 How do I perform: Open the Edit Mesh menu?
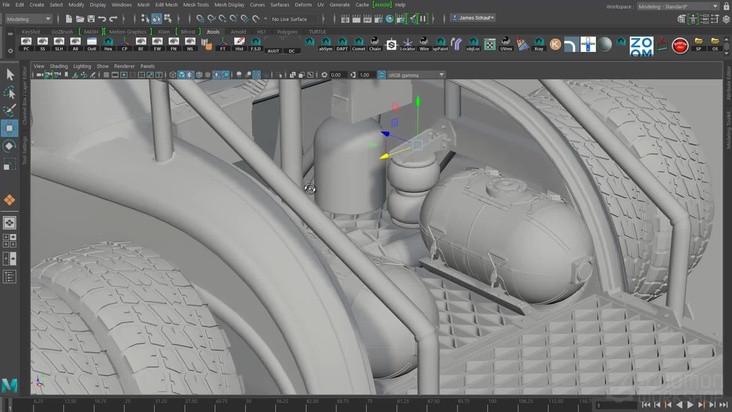(166, 5)
